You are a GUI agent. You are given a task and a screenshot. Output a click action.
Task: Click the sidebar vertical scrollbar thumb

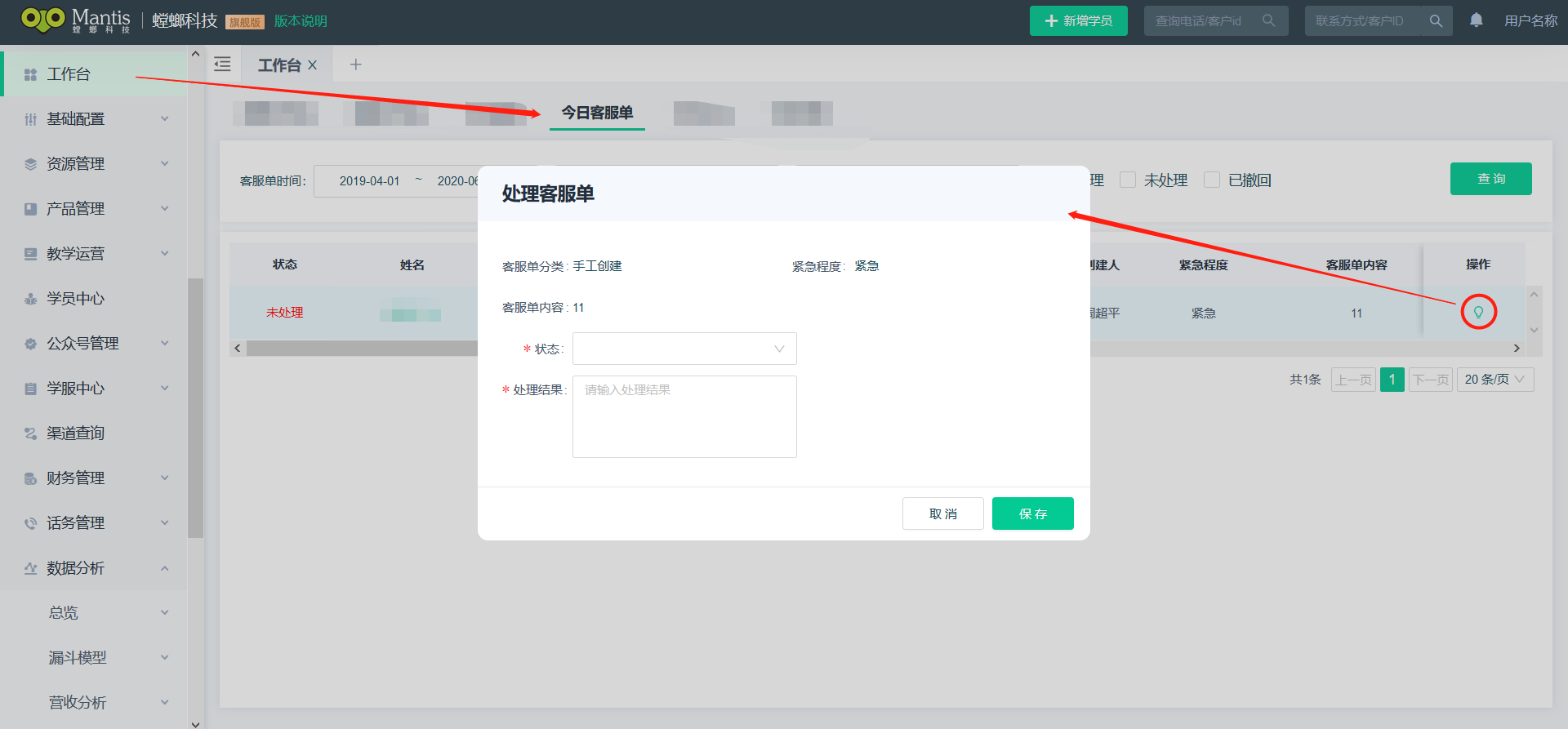point(195,408)
